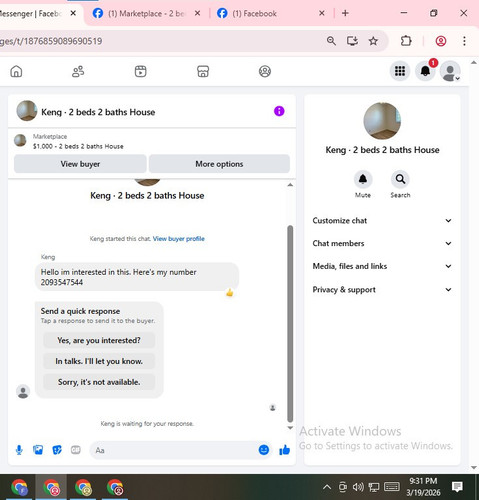
Task: Choose a sticker icon
Action: coord(57,450)
